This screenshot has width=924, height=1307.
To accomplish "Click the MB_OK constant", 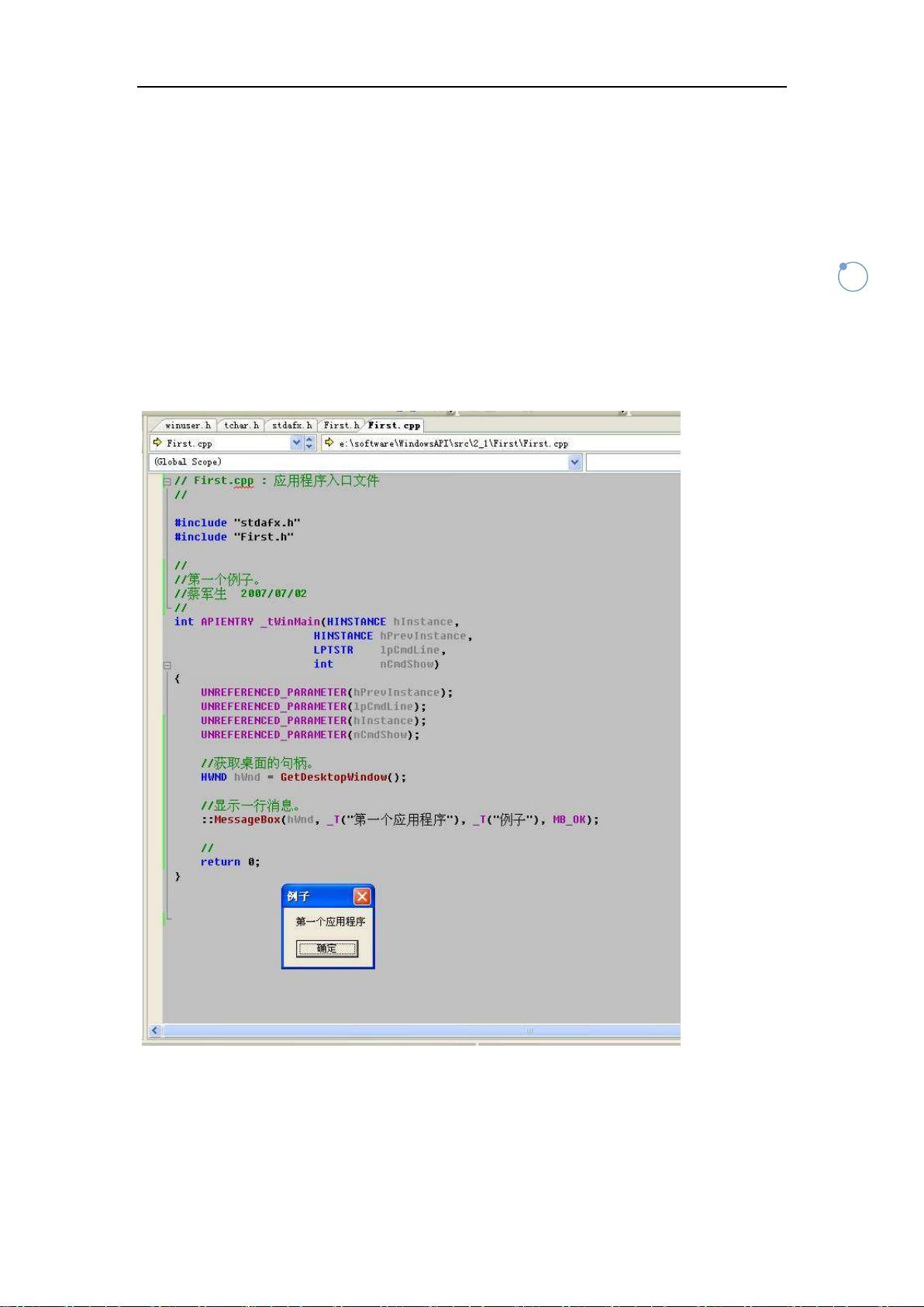I will click(x=569, y=819).
